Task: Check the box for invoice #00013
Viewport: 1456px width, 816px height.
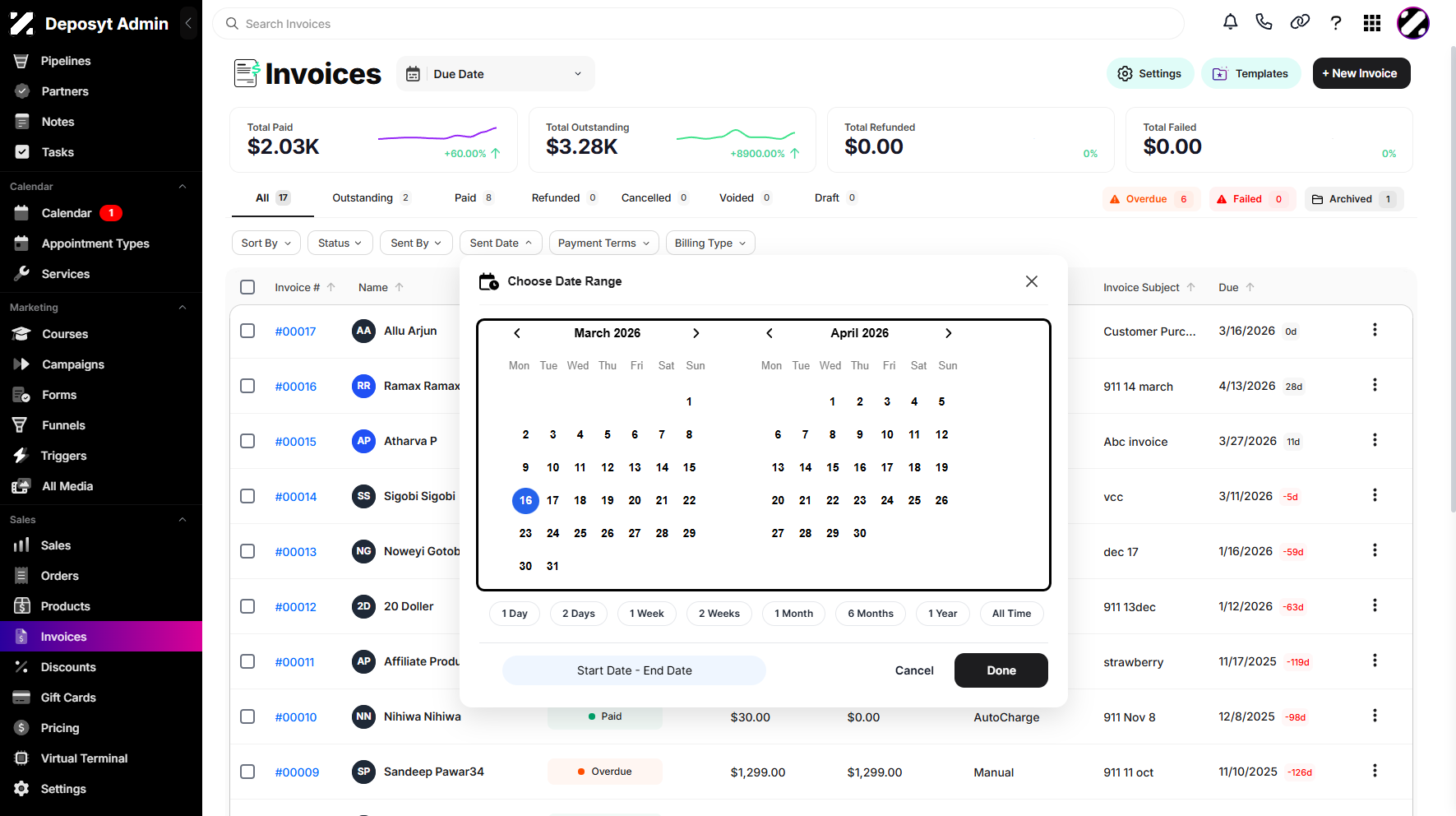Action: click(247, 551)
